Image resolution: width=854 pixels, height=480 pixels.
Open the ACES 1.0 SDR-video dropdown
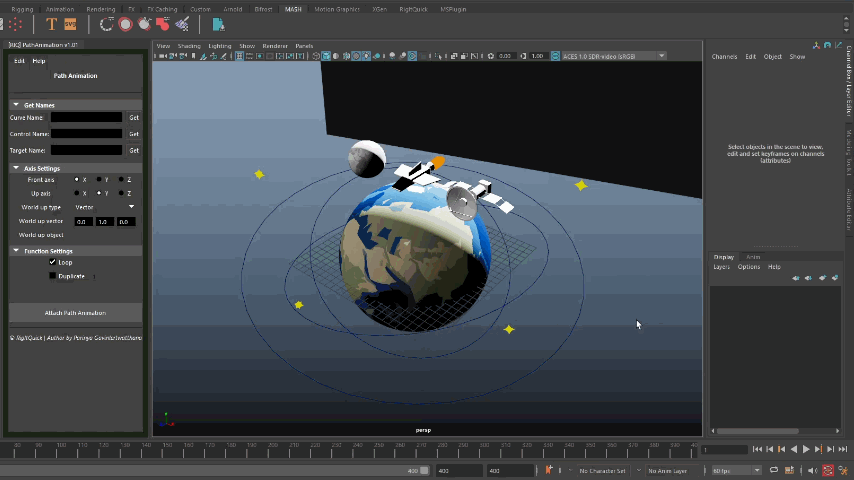(614, 56)
